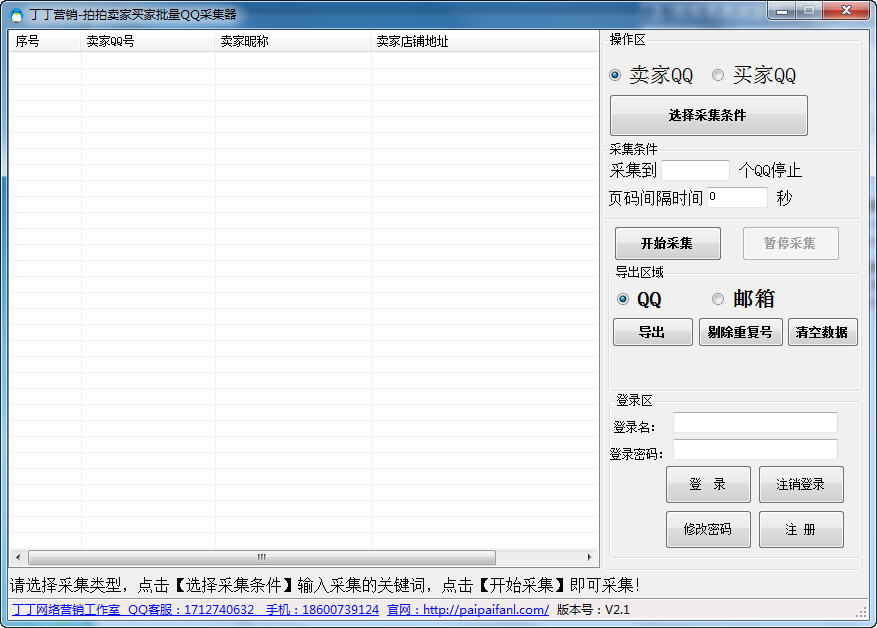
Task: Open the 丁丁网络营销工作室 contact link
Action: pyautogui.click(x=195, y=610)
